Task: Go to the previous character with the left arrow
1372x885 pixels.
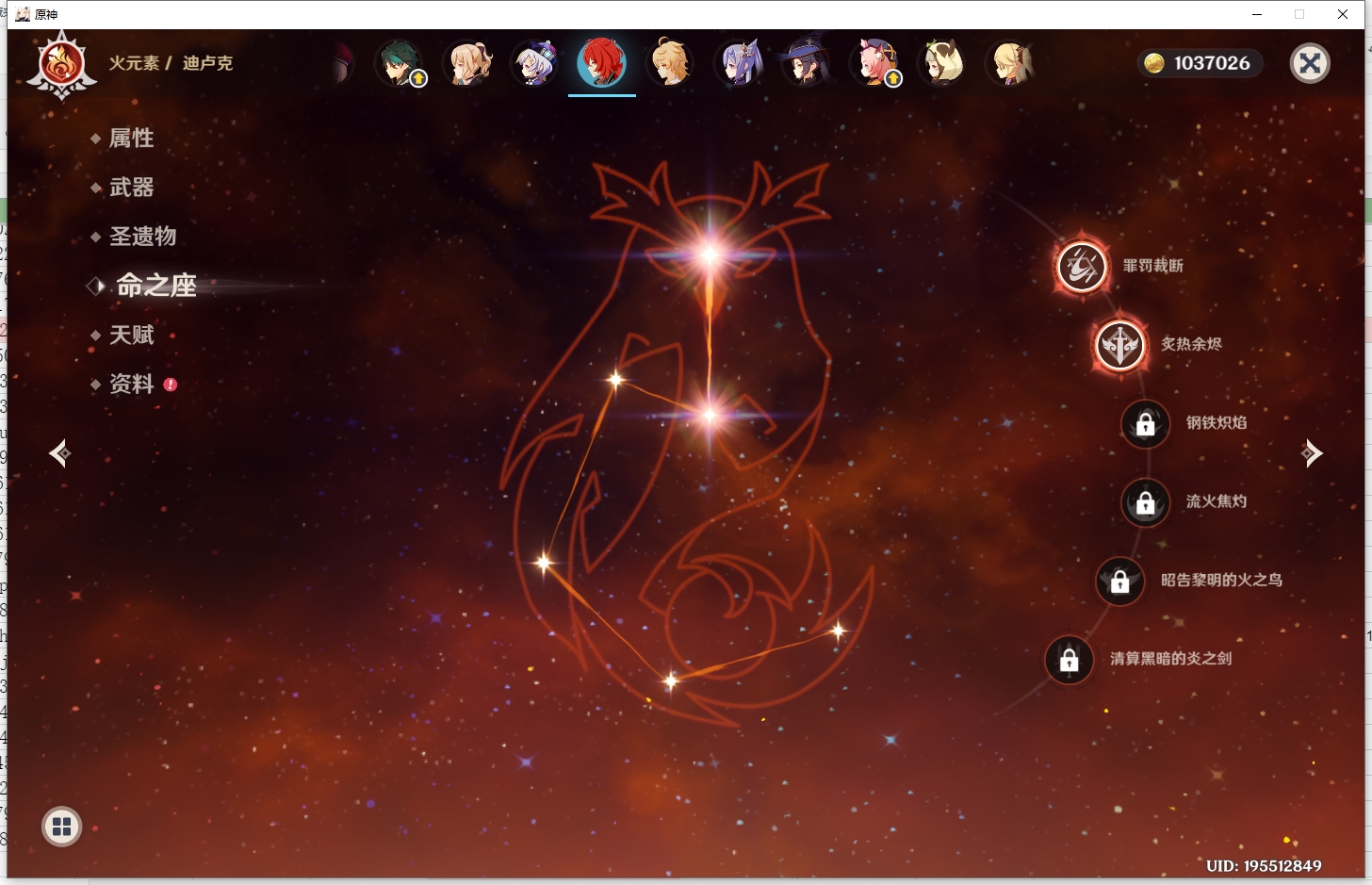Action: coord(60,453)
